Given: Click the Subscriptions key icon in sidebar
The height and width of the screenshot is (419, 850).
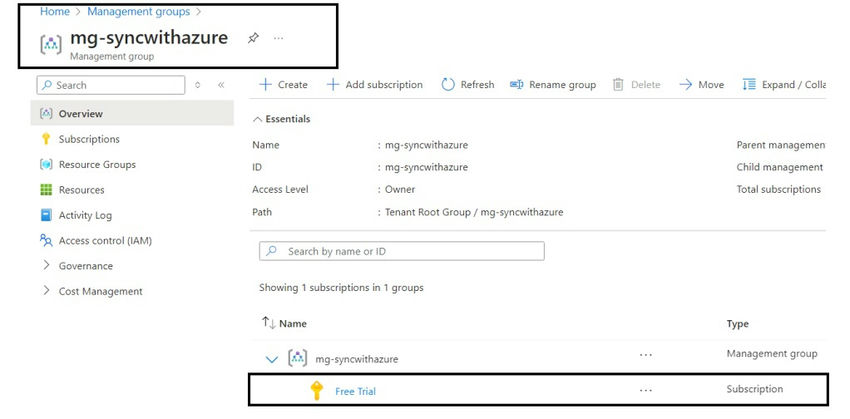Looking at the screenshot, I should pyautogui.click(x=46, y=139).
